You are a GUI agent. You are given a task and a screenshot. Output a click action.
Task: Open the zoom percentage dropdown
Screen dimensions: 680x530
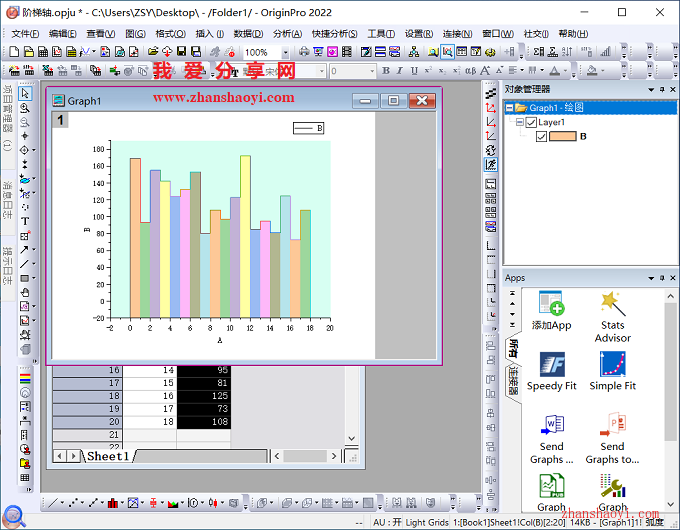coord(285,52)
